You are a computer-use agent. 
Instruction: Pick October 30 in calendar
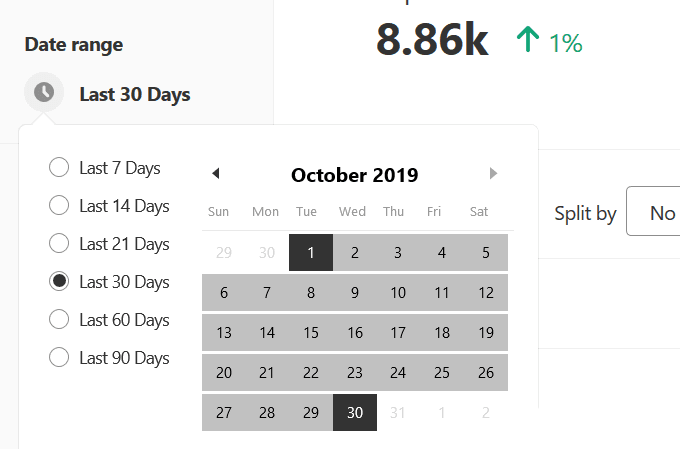click(x=355, y=413)
